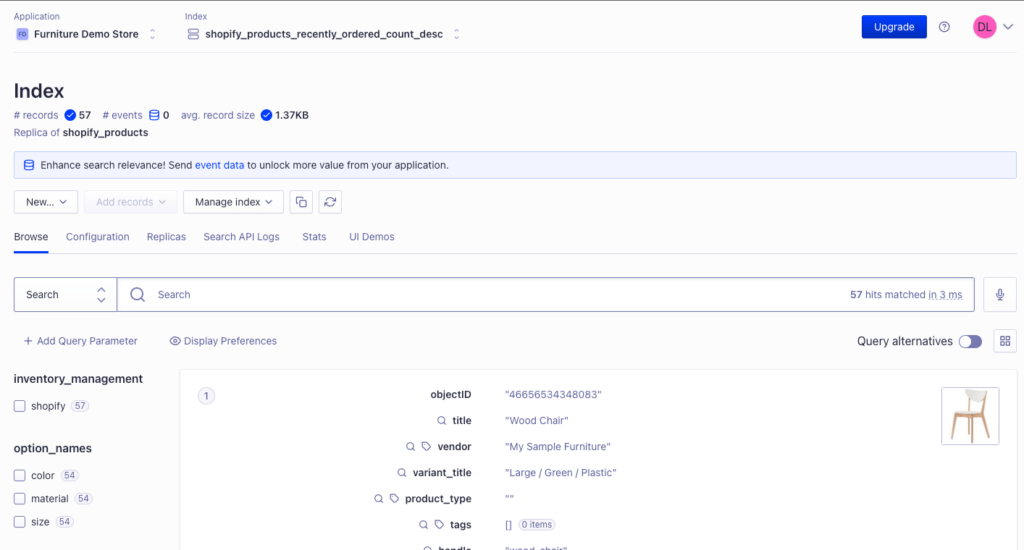
Task: Click the magnifier icon beside variant_title
Action: 402,473
